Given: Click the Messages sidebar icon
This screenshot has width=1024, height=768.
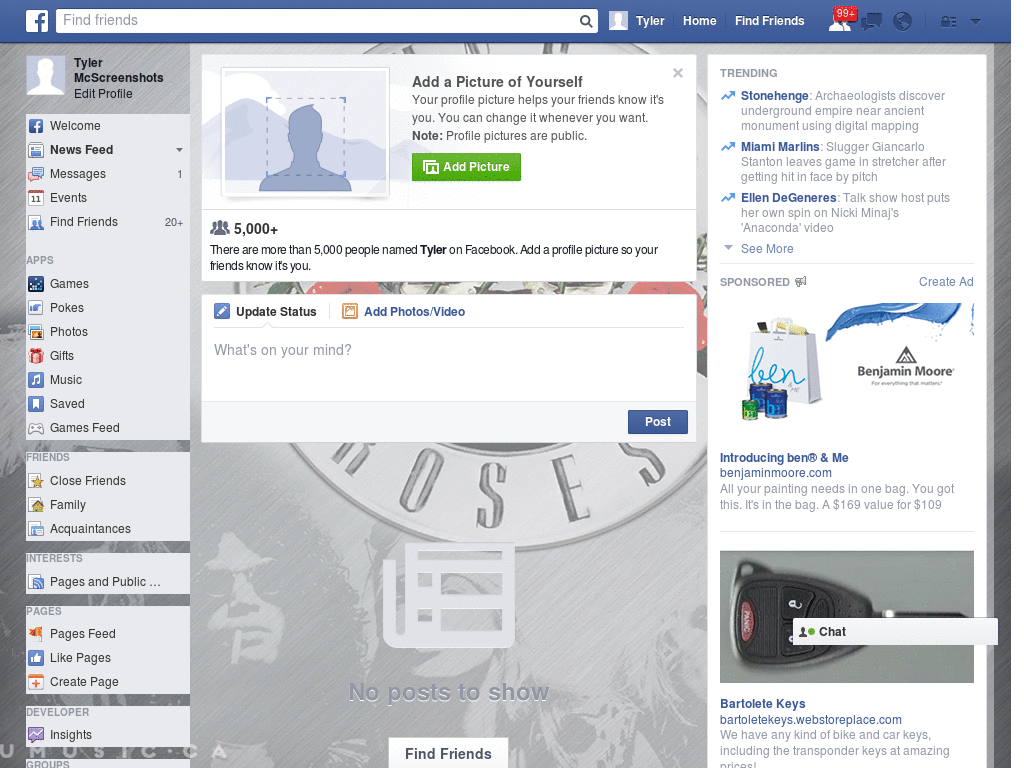Looking at the screenshot, I should click(x=36, y=174).
